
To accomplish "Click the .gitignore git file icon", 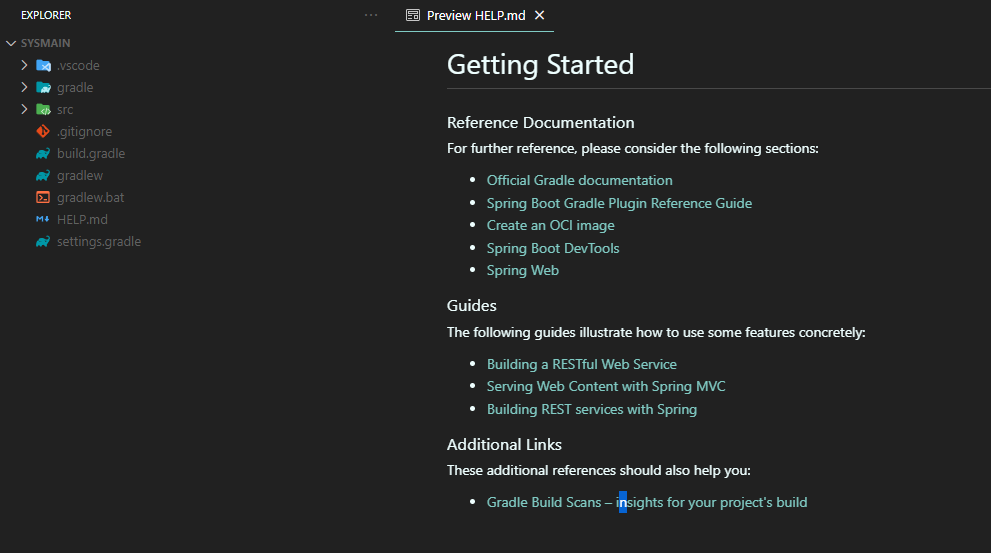I will [43, 131].
